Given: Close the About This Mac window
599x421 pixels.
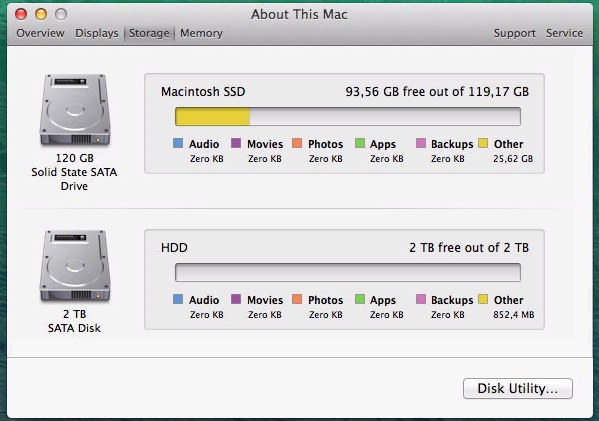Looking at the screenshot, I should (21, 14).
